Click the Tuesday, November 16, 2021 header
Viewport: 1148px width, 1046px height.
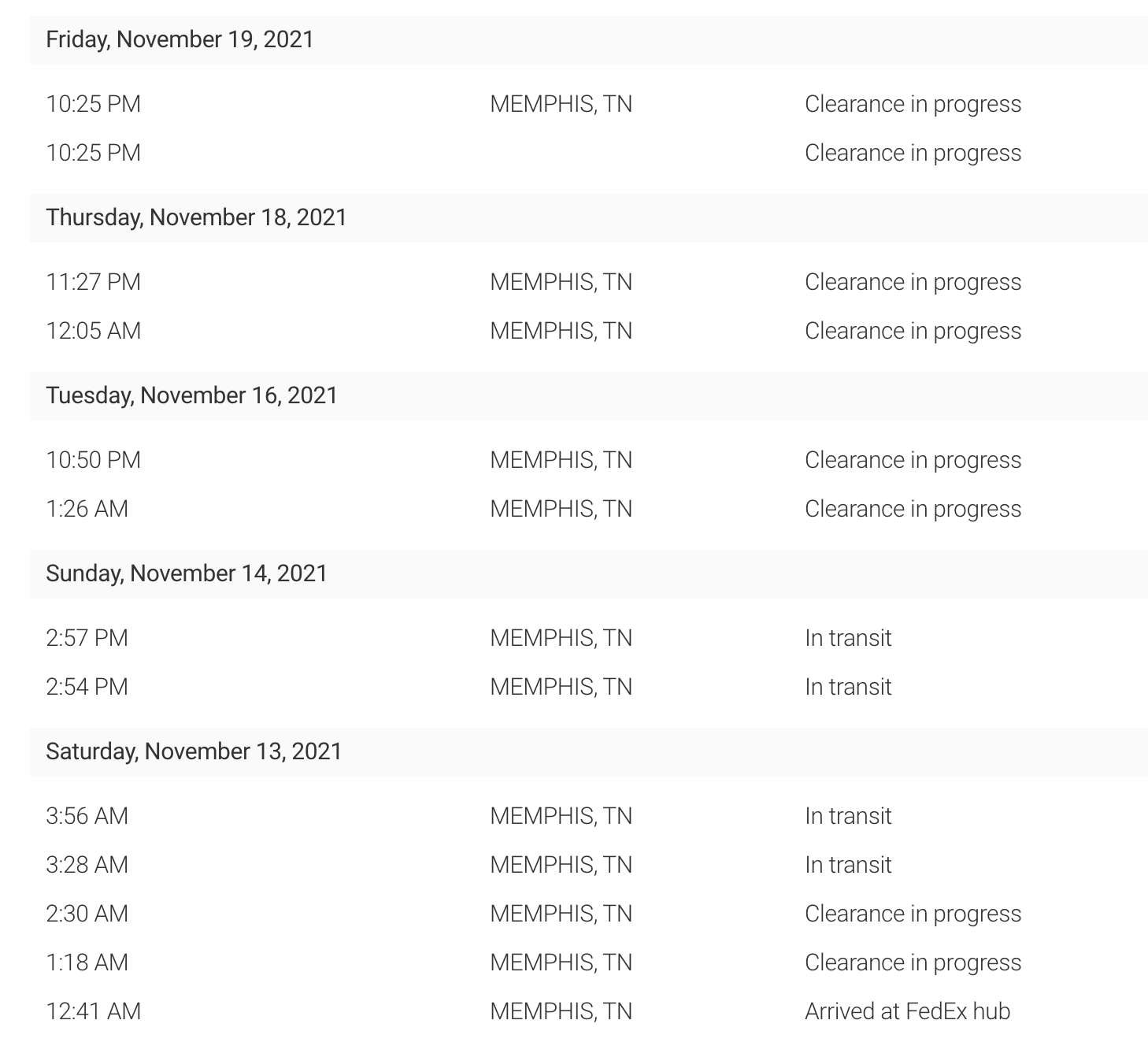coord(191,395)
